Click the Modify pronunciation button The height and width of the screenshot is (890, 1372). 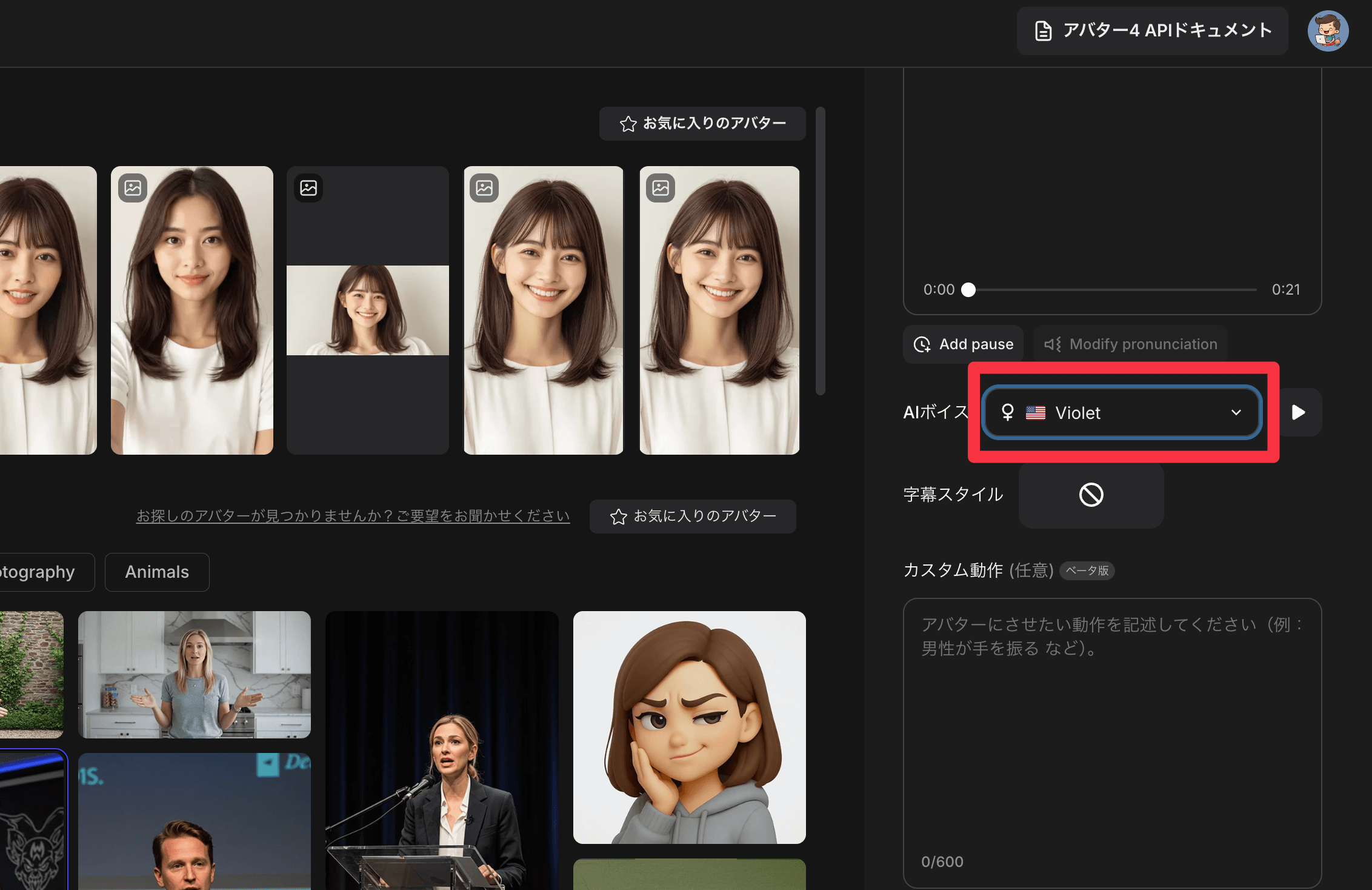(1130, 344)
